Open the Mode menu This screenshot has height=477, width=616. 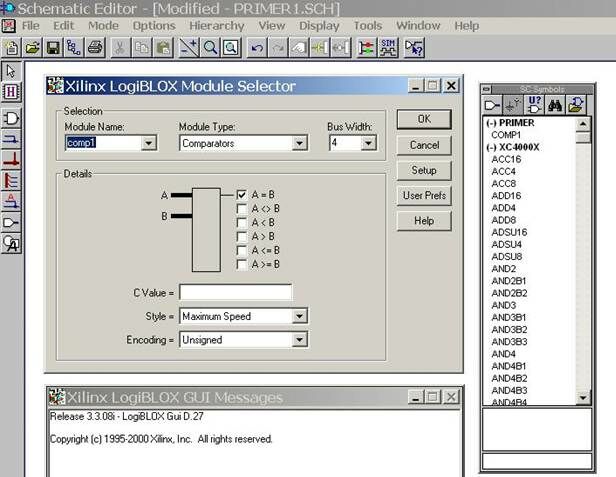(103, 26)
